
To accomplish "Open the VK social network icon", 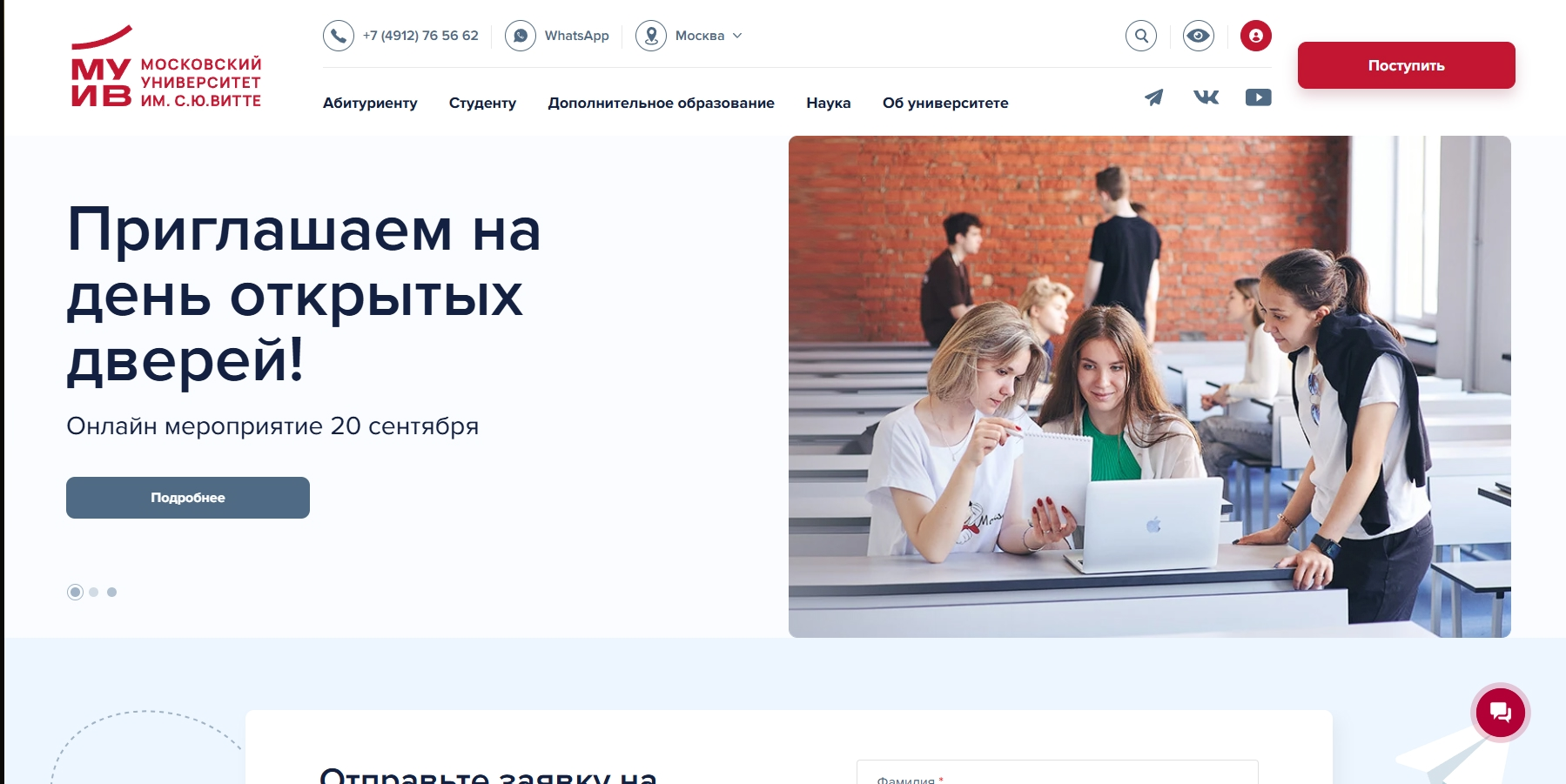I will coord(1206,97).
